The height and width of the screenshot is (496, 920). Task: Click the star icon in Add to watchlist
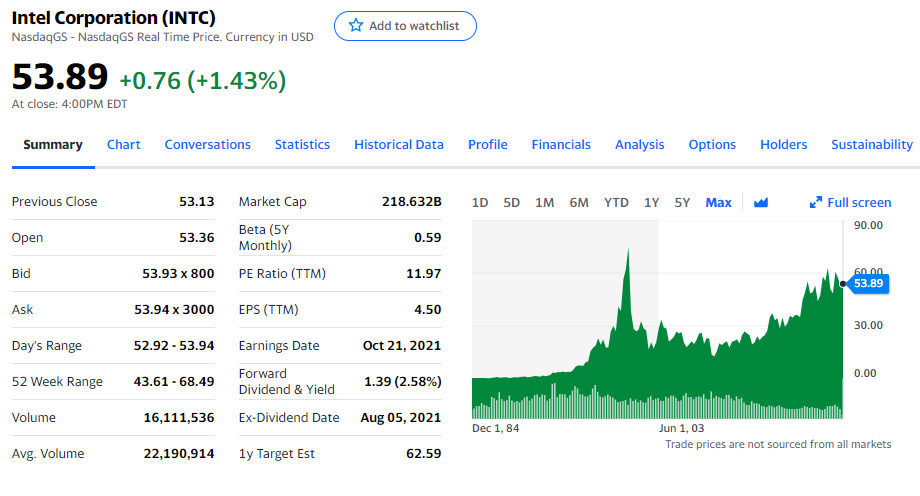click(356, 25)
